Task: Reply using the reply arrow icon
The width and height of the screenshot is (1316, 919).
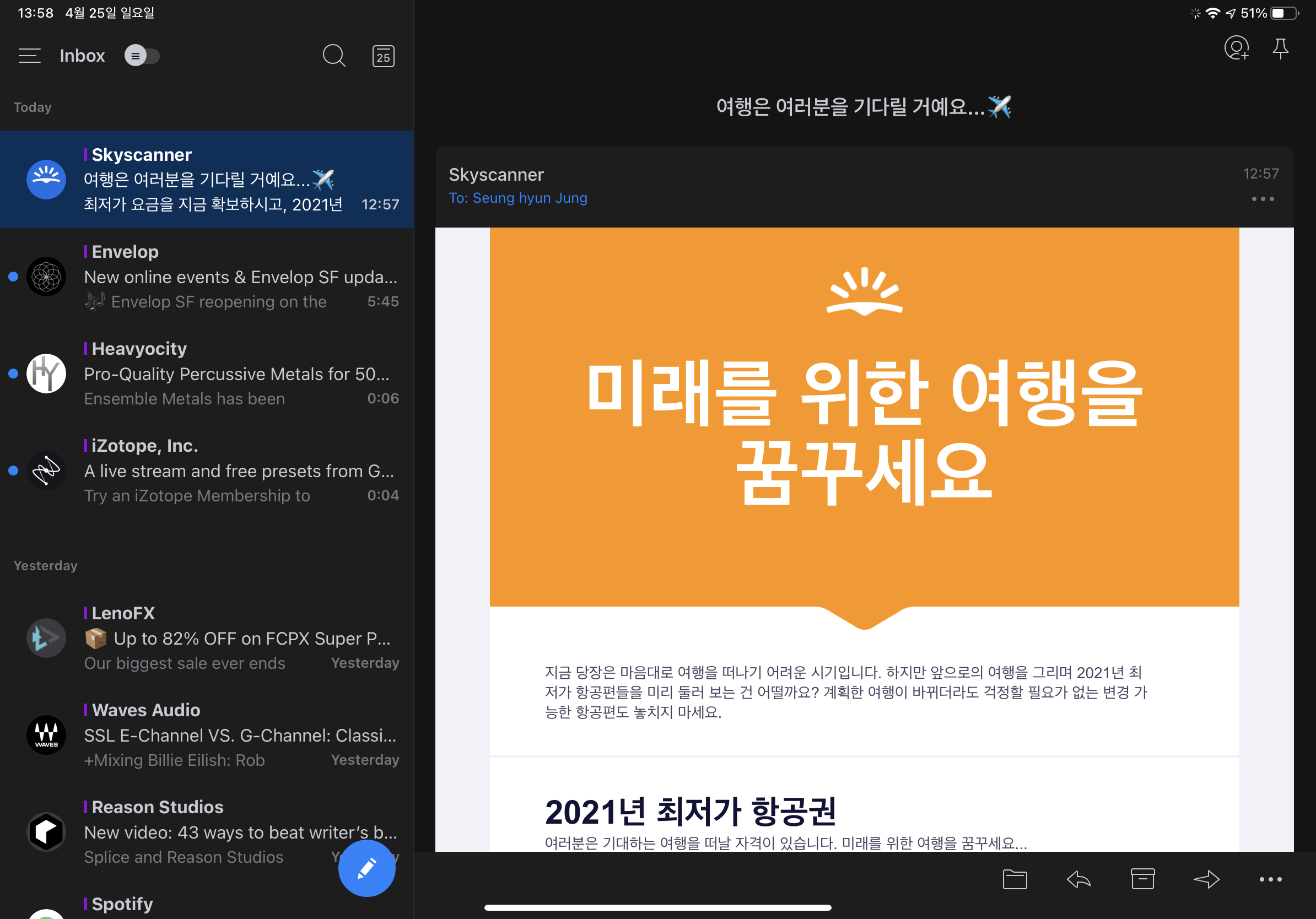Action: point(1078,879)
